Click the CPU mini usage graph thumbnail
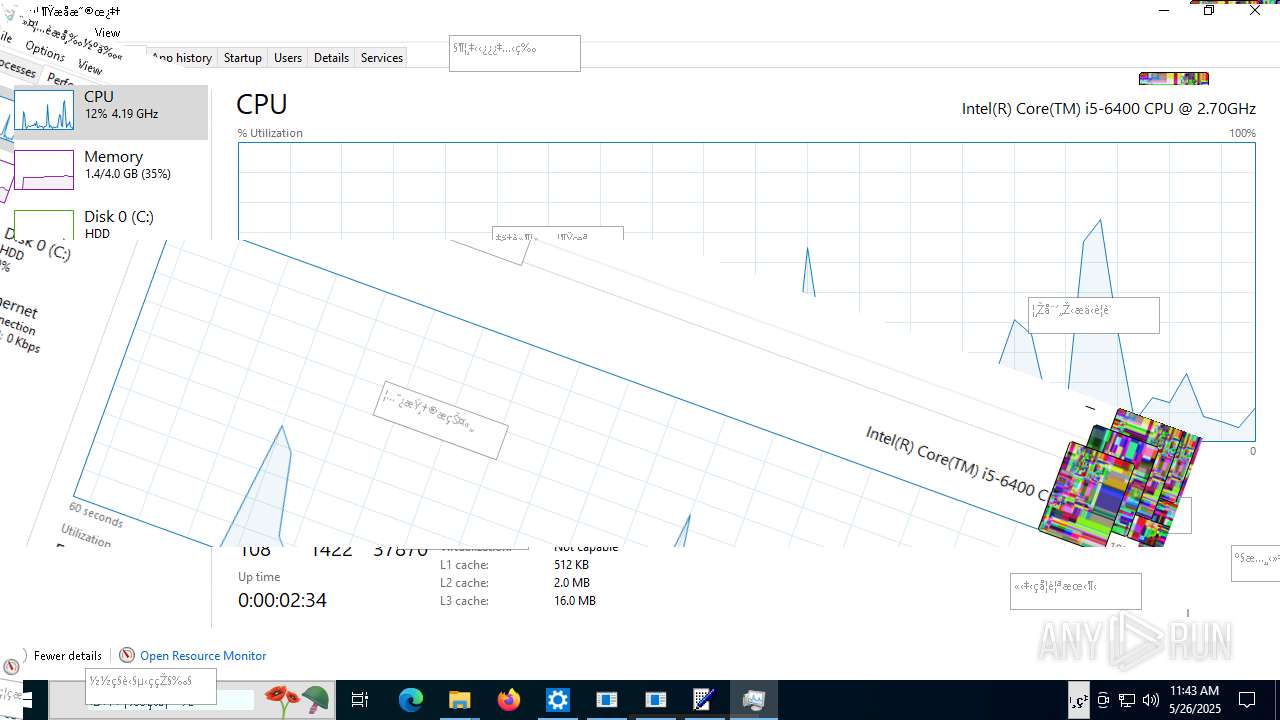 pyautogui.click(x=43, y=111)
